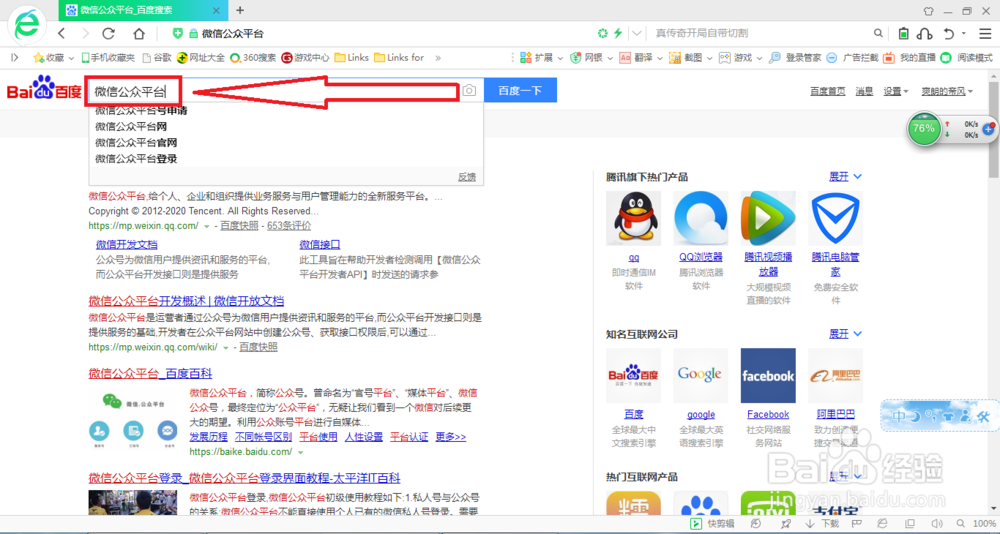Expand the 截图 screenshot dropdown
This screenshot has width=1000, height=534.
(709, 58)
